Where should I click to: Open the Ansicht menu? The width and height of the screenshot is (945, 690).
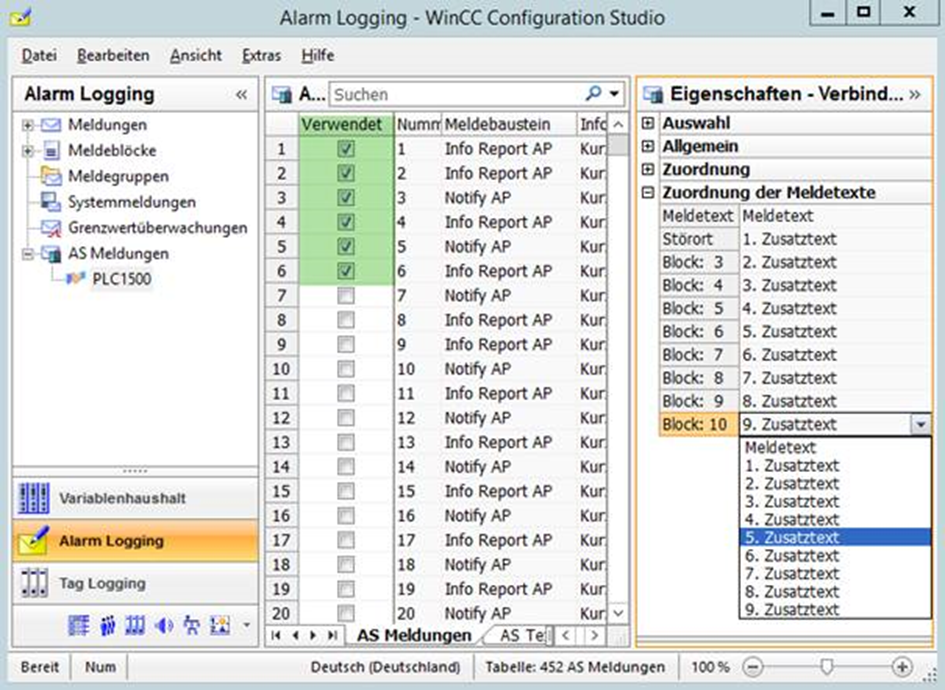click(x=195, y=55)
